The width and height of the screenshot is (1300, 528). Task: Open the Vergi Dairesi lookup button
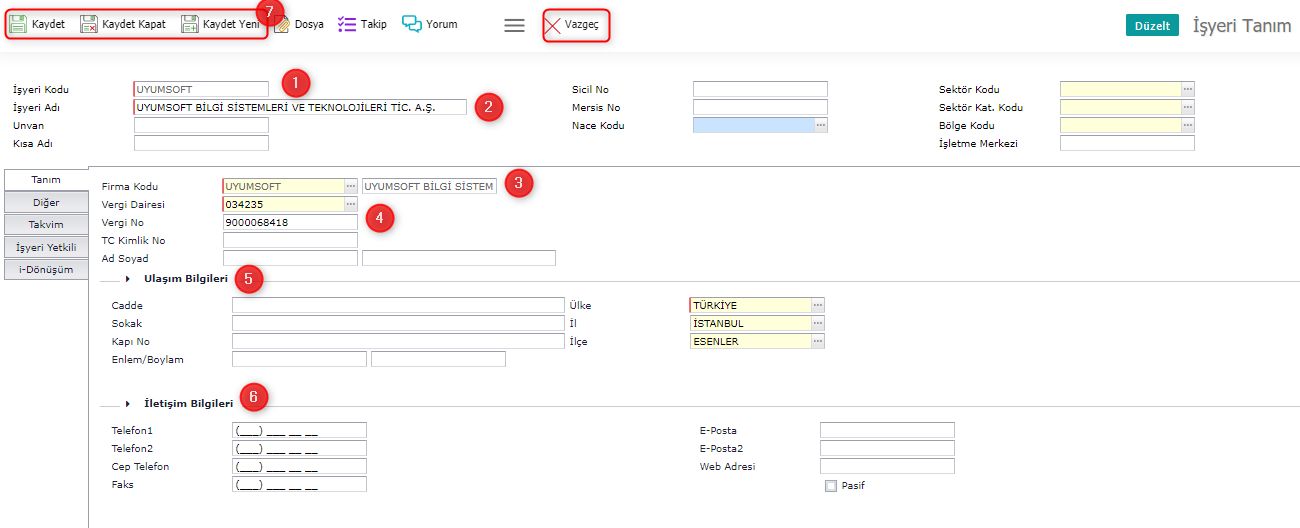[350, 204]
